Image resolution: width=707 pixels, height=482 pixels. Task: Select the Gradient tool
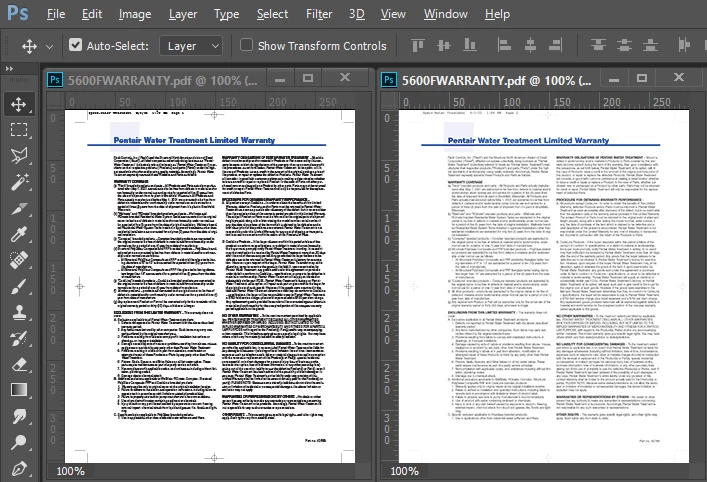pyautogui.click(x=18, y=390)
